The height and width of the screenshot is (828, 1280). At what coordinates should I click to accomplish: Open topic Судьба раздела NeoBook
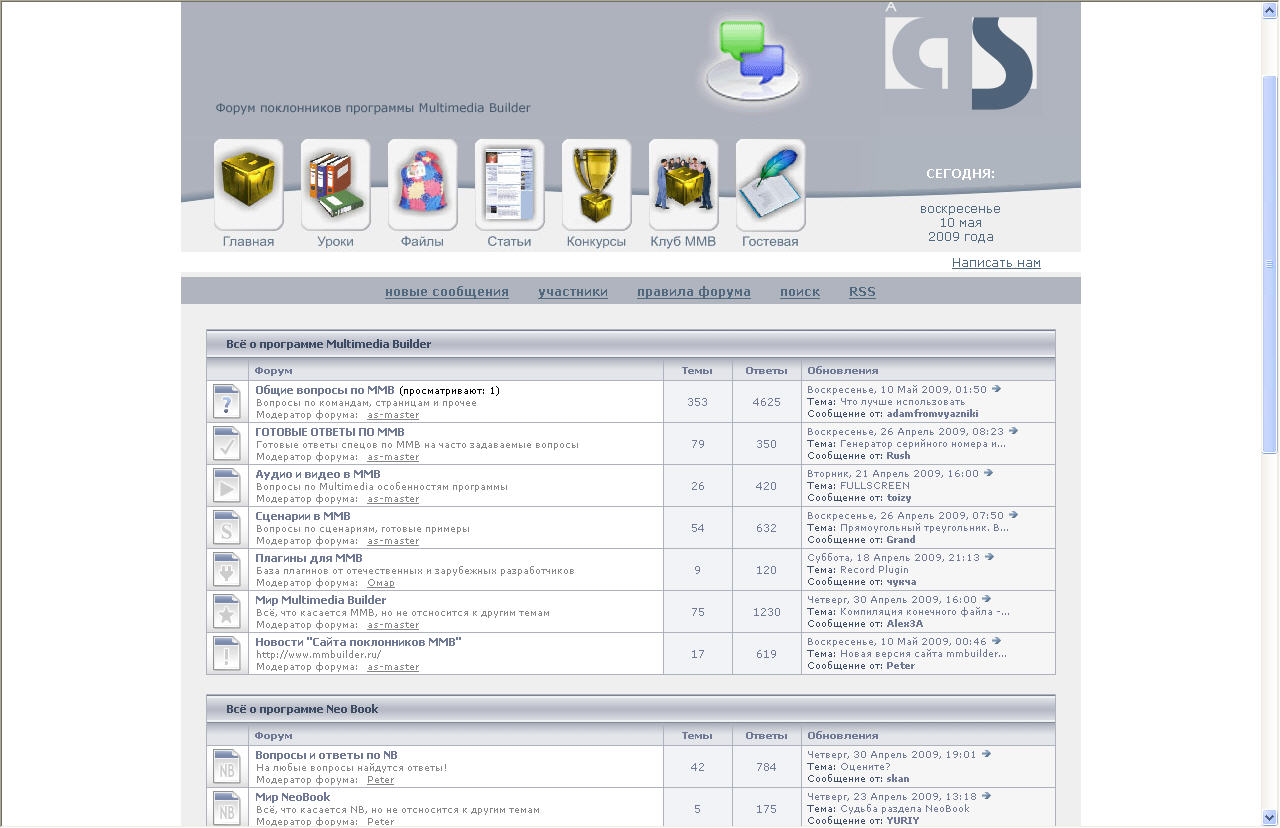click(x=905, y=809)
